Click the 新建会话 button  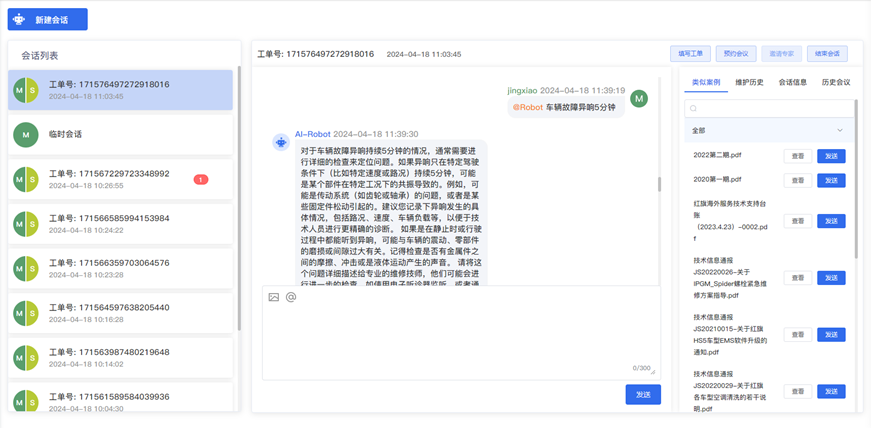pyautogui.click(x=48, y=19)
